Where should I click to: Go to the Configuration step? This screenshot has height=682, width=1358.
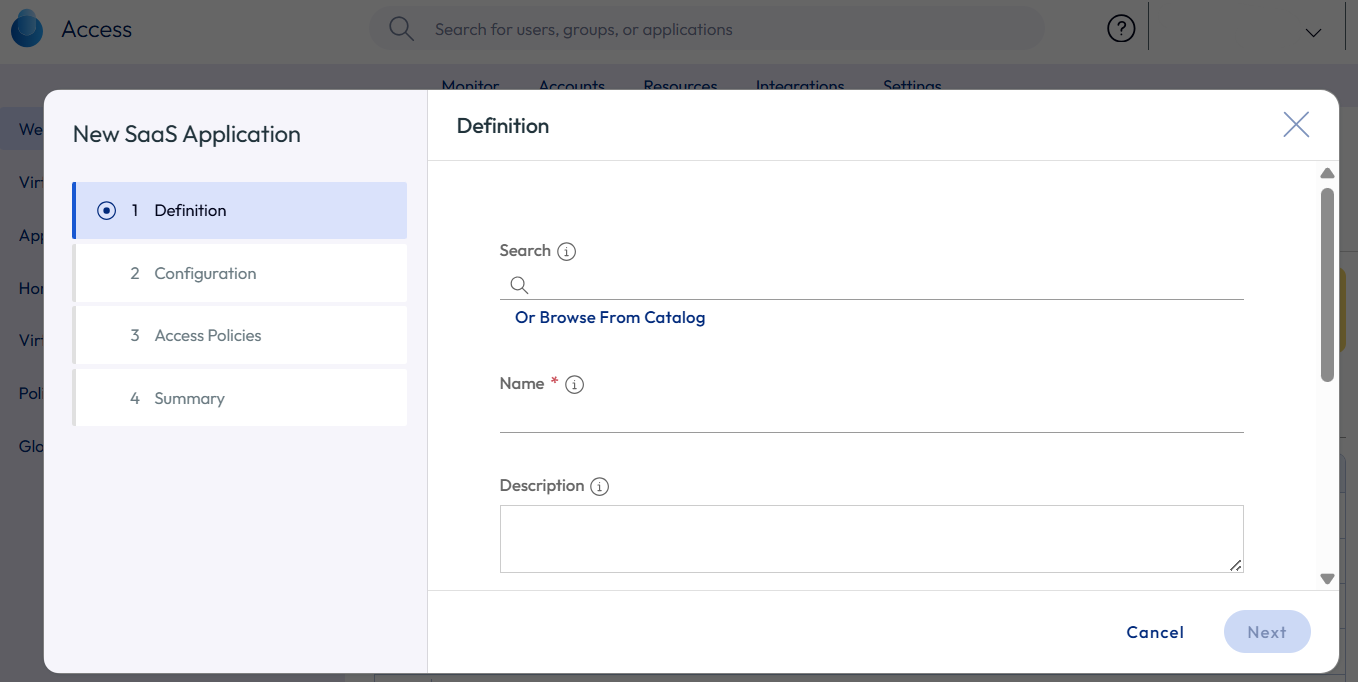click(x=205, y=273)
